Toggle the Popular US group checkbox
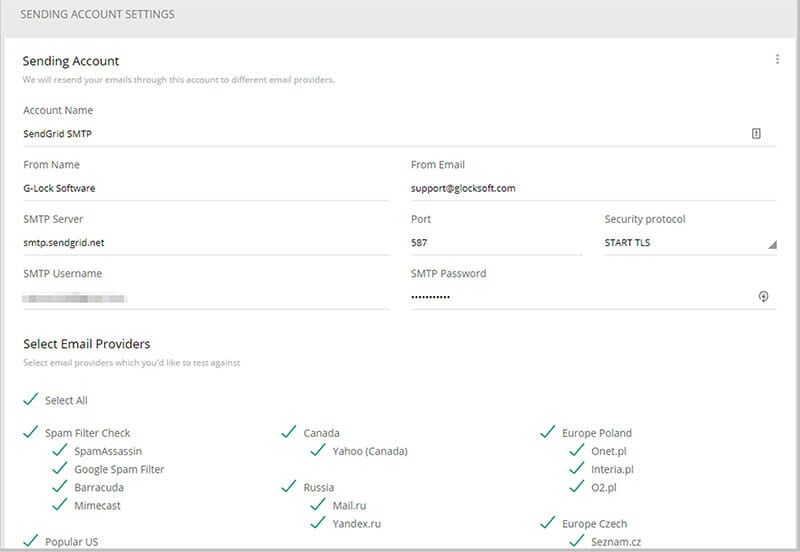 coord(31,541)
